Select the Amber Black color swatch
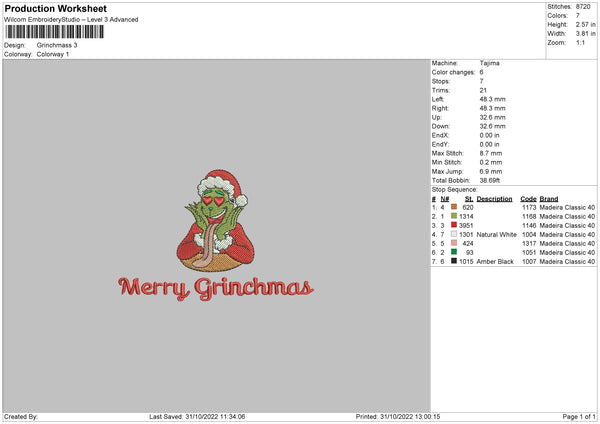600x424 pixels. (x=454, y=261)
